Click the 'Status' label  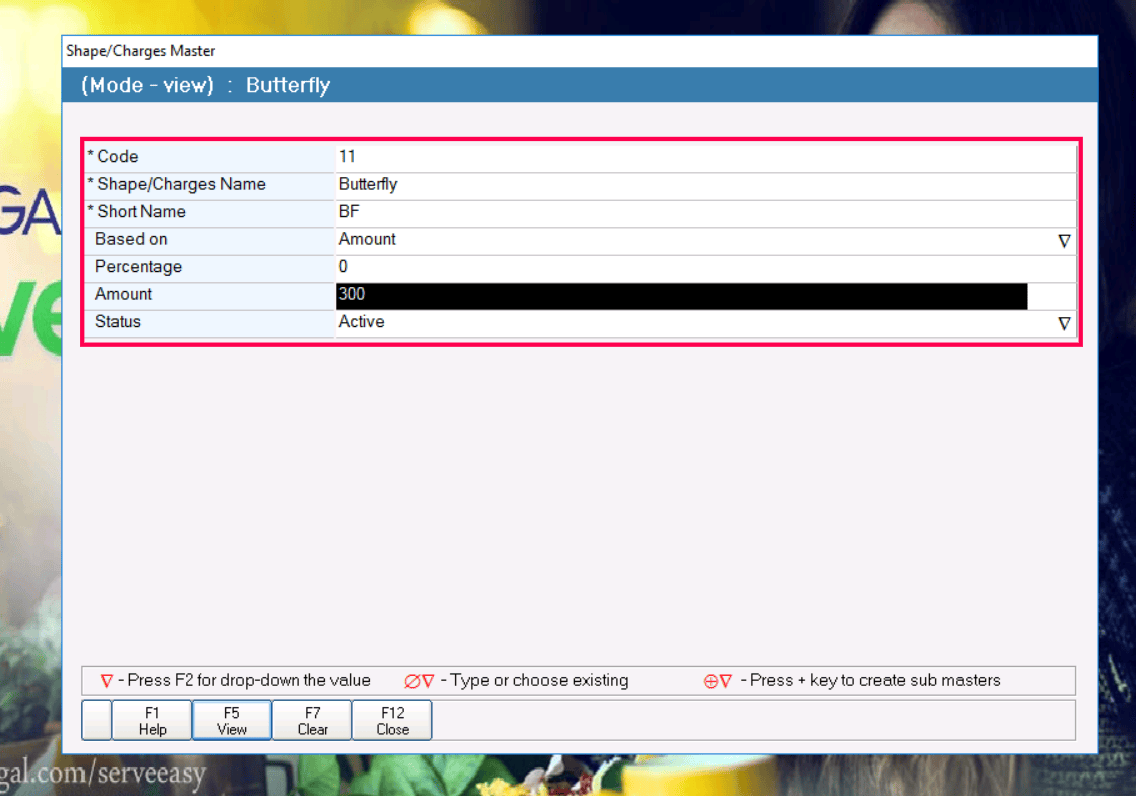coord(117,322)
